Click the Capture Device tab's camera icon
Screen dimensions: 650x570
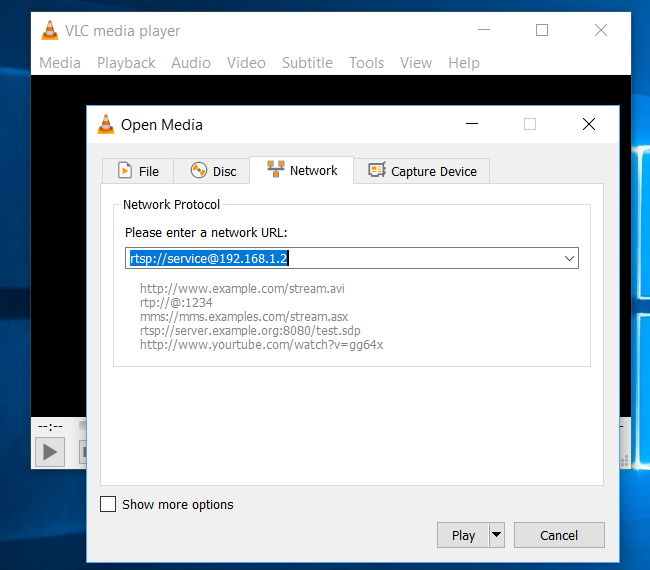click(x=377, y=171)
